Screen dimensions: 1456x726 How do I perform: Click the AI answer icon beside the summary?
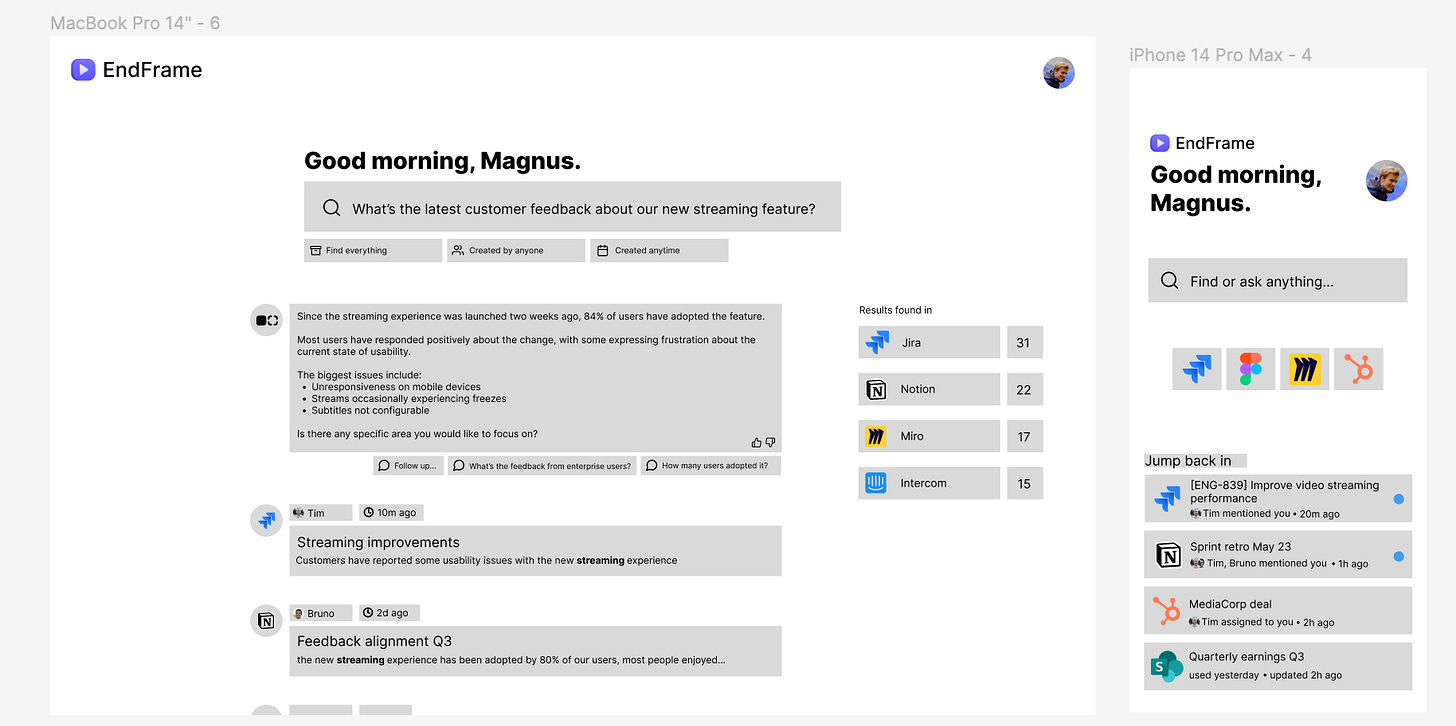pos(266,320)
